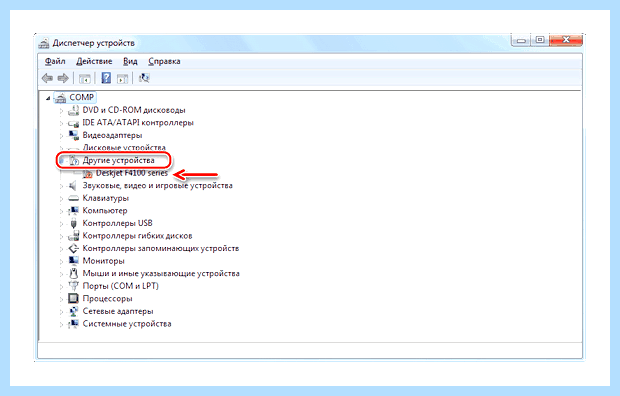Collapse the COMP root node
620x396 pixels.
(48, 98)
